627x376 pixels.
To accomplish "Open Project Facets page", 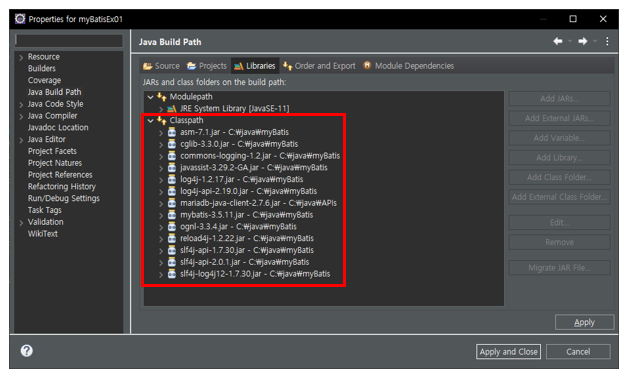I will pyautogui.click(x=52, y=151).
